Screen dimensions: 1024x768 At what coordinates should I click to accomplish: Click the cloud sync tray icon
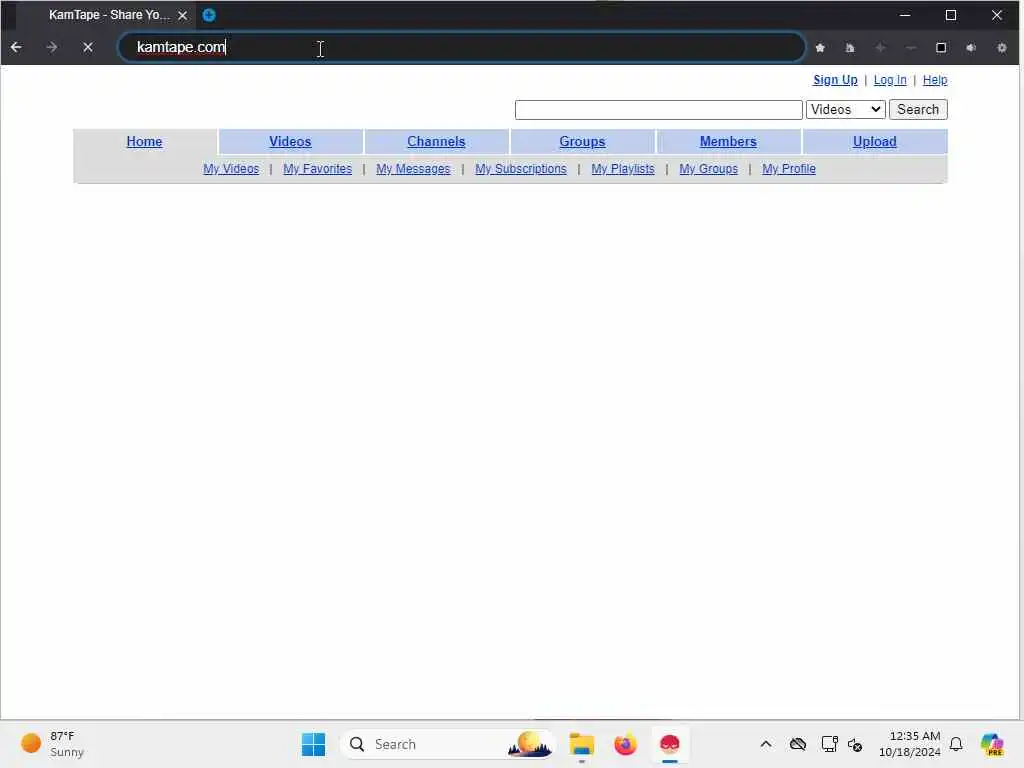coord(797,744)
